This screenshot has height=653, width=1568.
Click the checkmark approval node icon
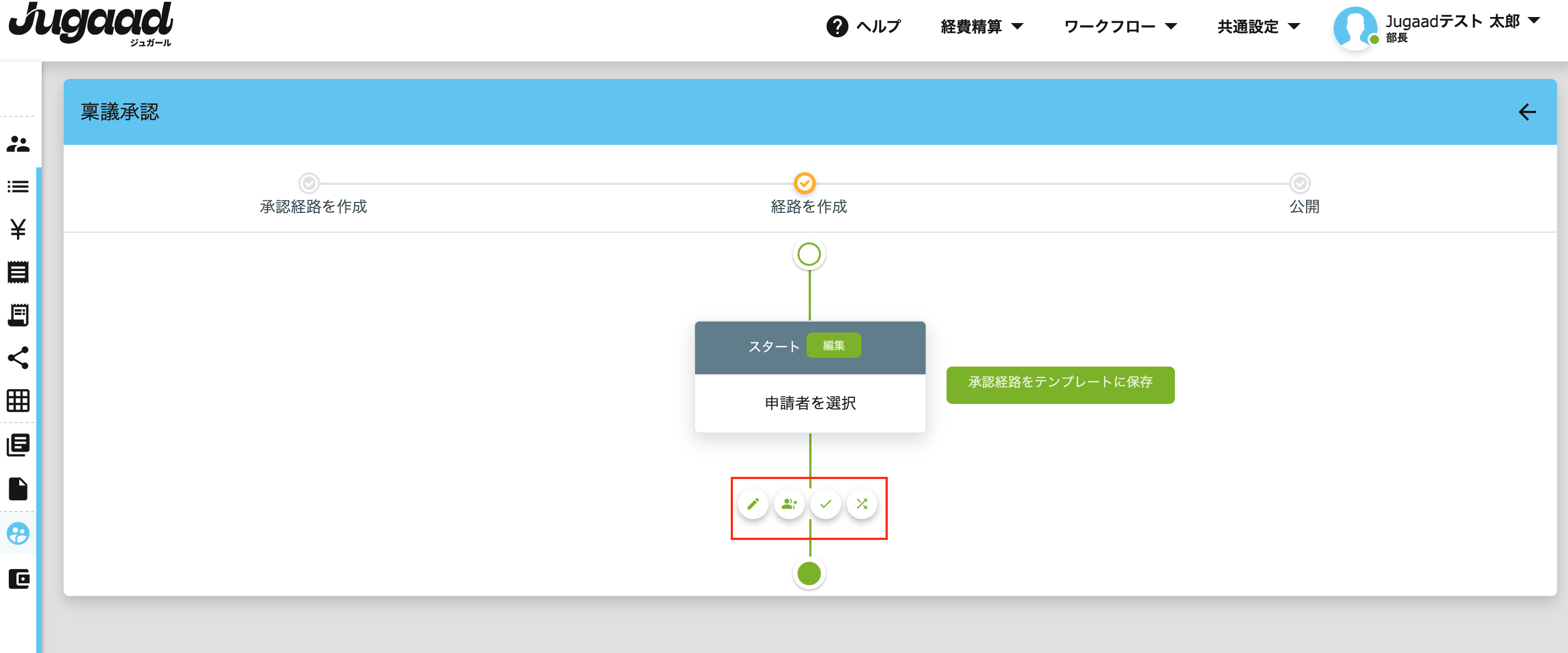(x=825, y=504)
